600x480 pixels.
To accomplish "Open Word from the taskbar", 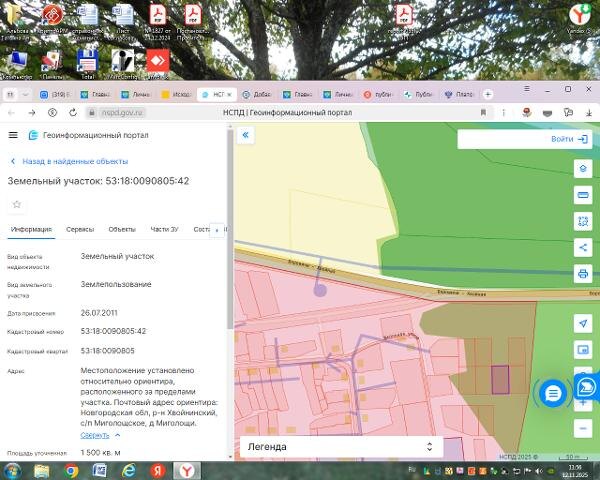I will (x=99, y=471).
